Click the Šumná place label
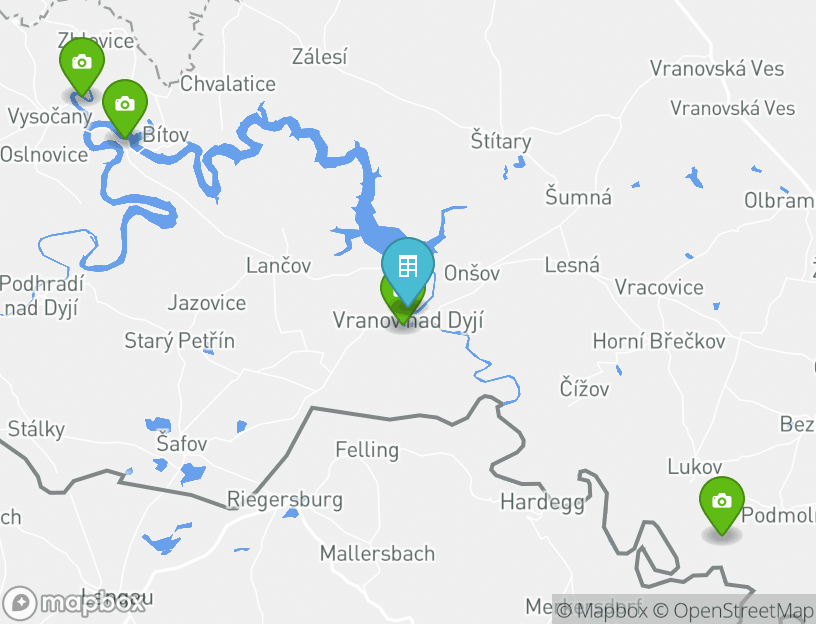816x624 pixels. tap(578, 197)
